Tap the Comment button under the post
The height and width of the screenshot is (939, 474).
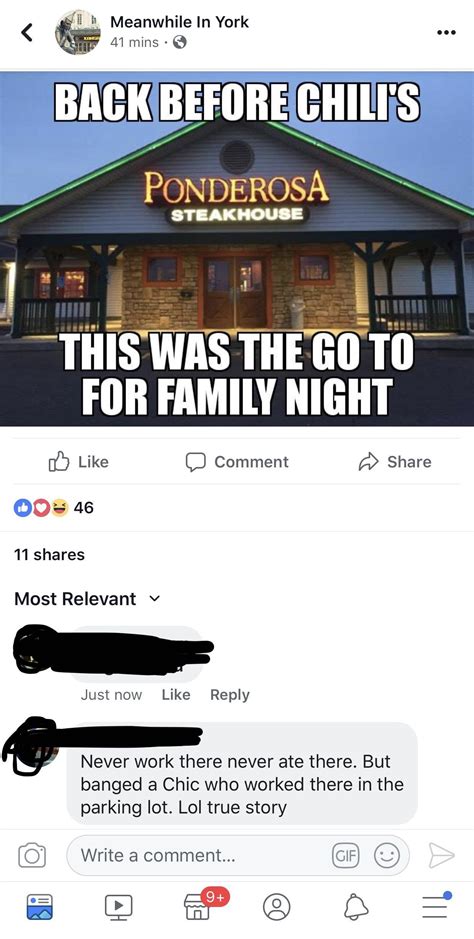236,462
